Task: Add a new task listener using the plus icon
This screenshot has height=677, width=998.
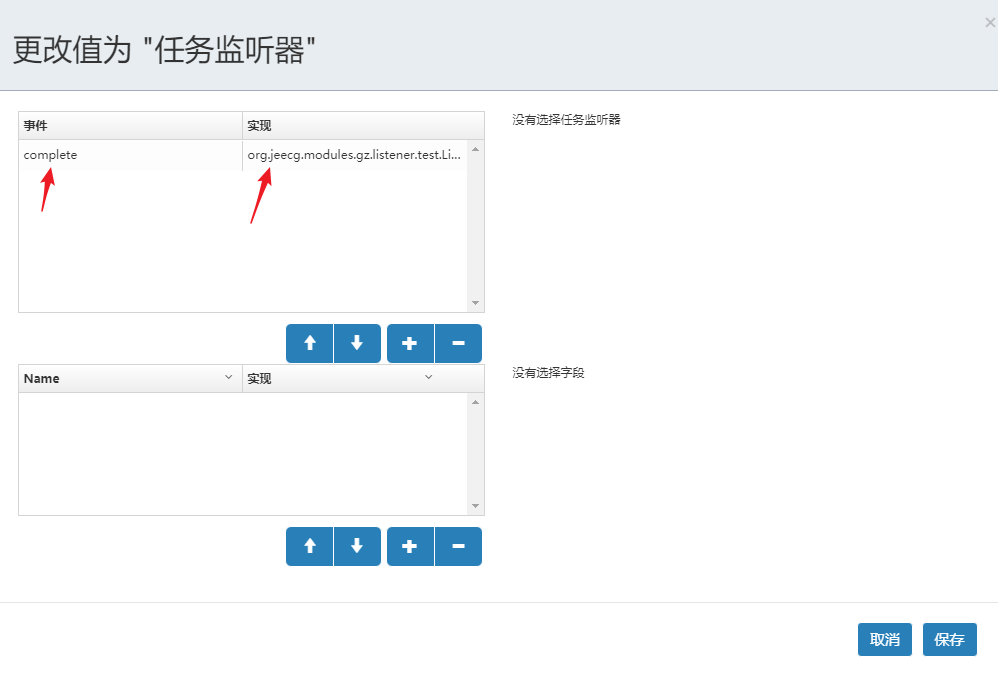Action: [410, 342]
